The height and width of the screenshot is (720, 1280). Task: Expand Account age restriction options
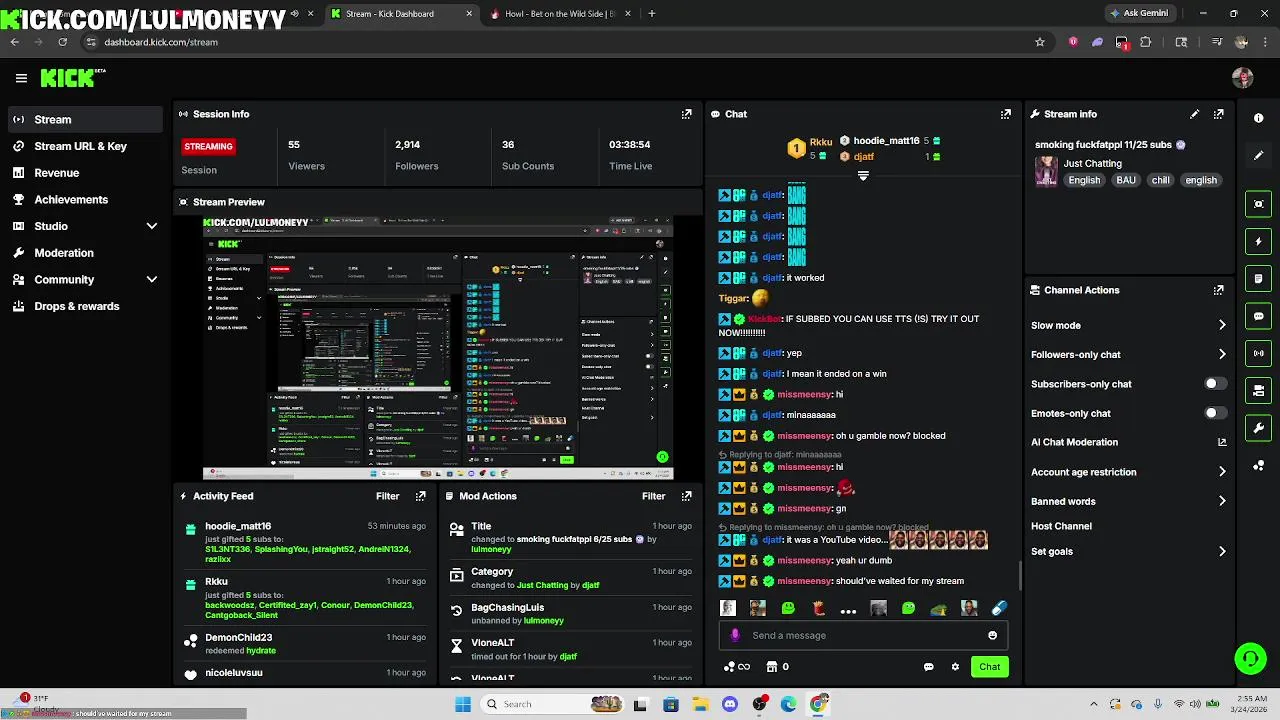coord(1222,472)
